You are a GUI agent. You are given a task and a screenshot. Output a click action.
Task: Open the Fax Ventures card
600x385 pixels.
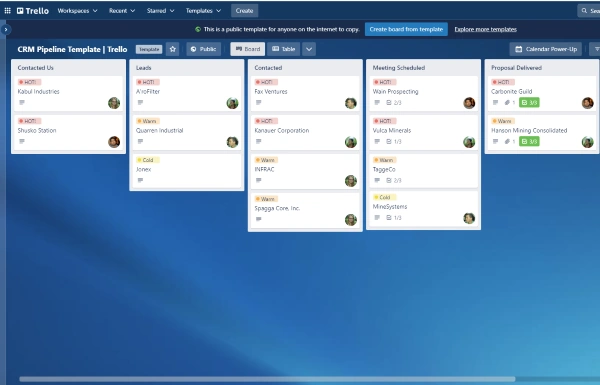[x=305, y=93]
